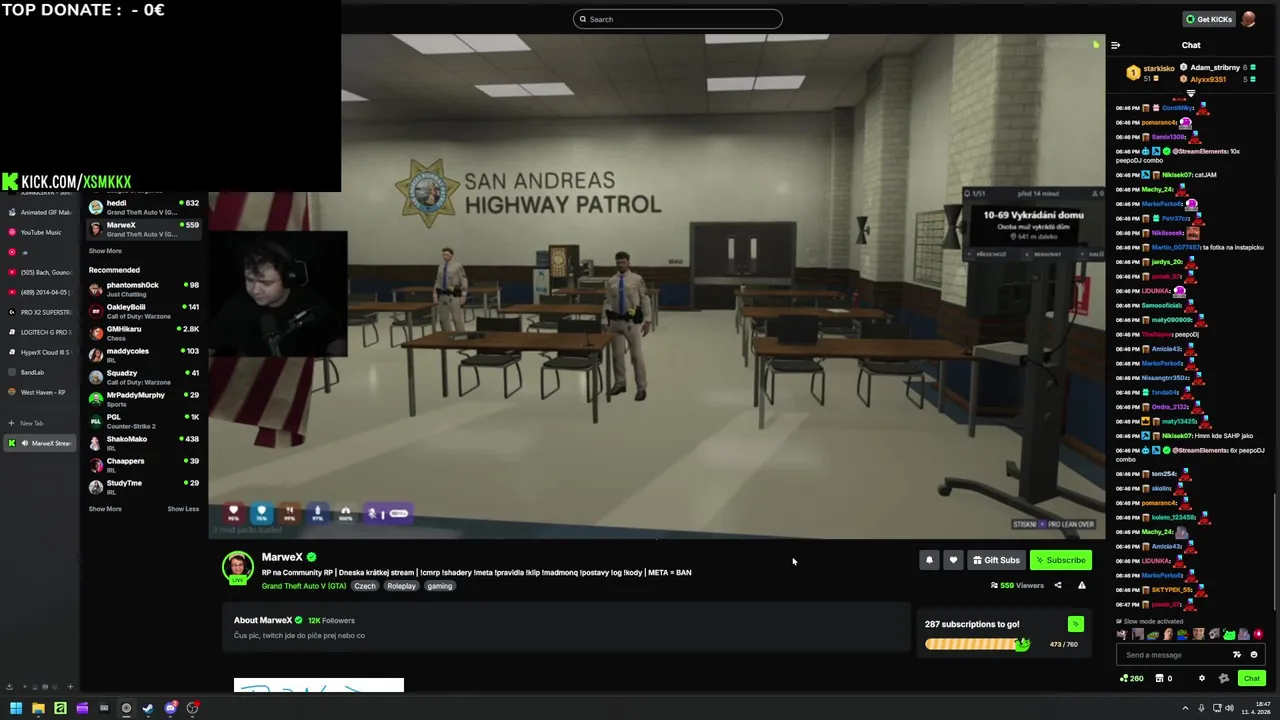Click the Gift Subs button
1280x720 pixels.
point(996,560)
